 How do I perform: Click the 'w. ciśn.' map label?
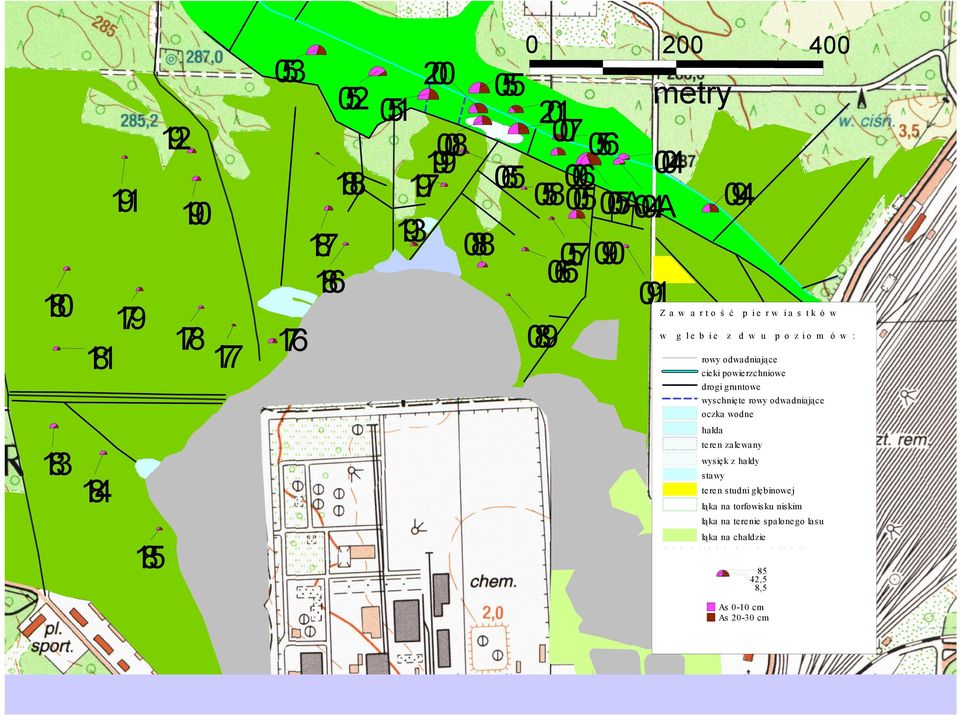tap(866, 121)
